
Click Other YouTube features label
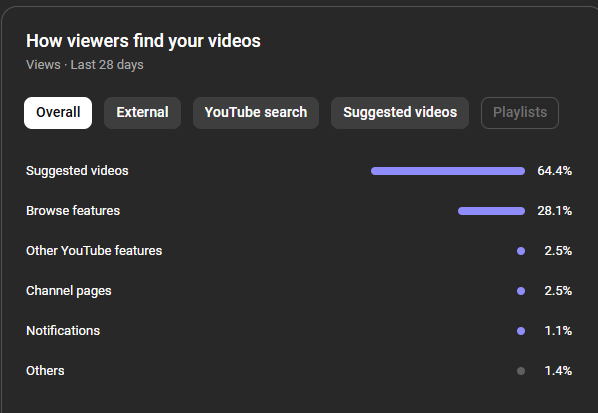tap(94, 251)
